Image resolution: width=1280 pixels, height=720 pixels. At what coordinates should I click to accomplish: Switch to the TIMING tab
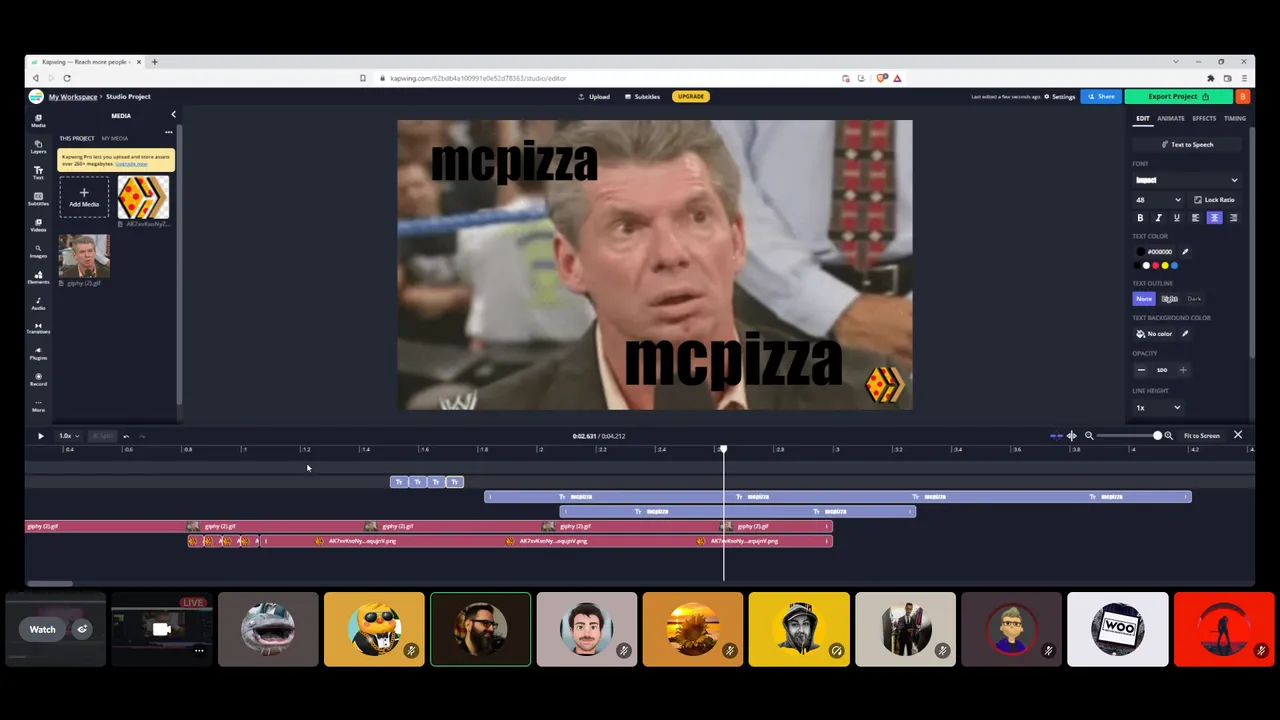[1235, 118]
